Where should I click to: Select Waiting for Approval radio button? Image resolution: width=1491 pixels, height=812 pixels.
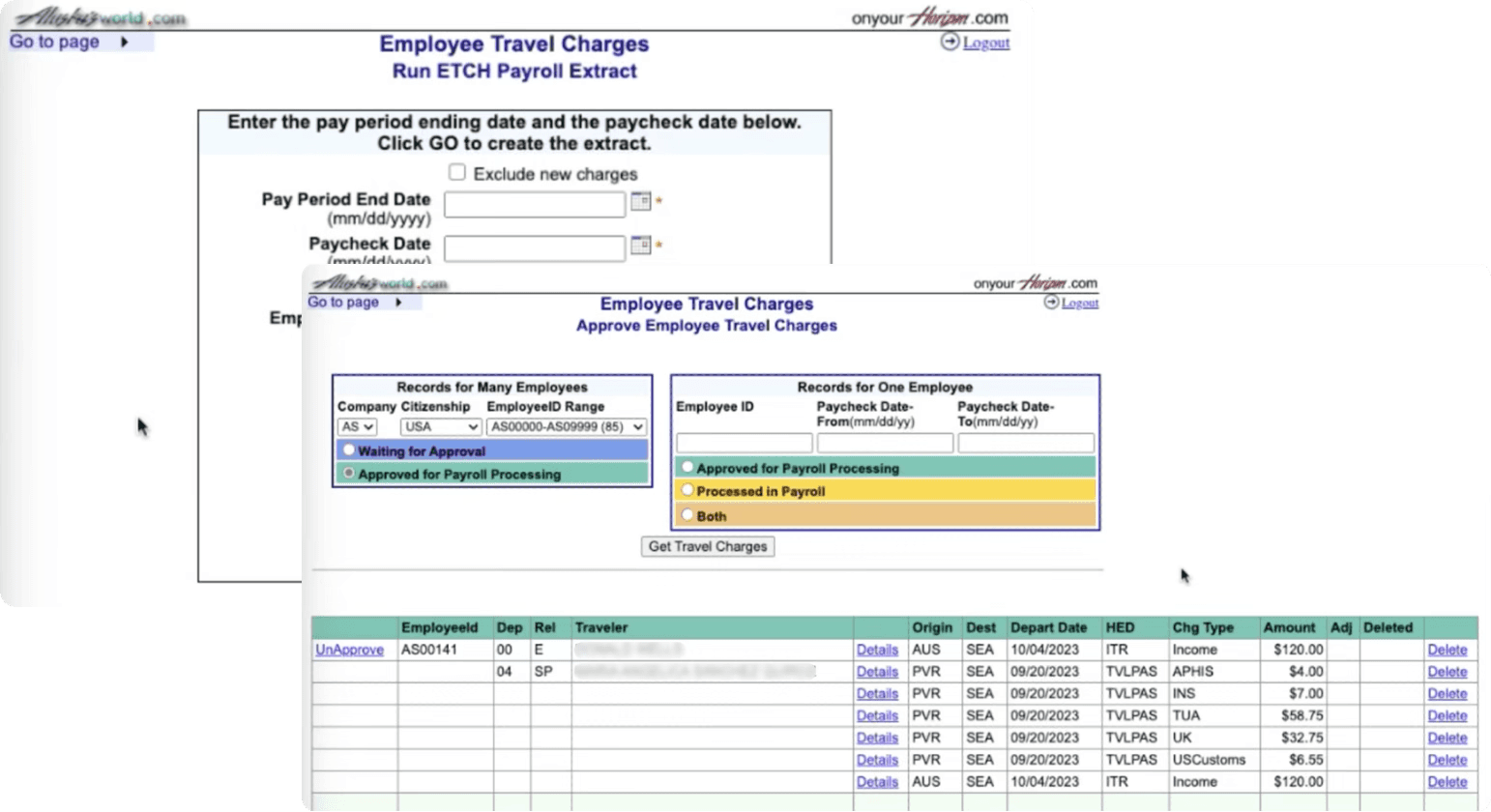tap(349, 450)
